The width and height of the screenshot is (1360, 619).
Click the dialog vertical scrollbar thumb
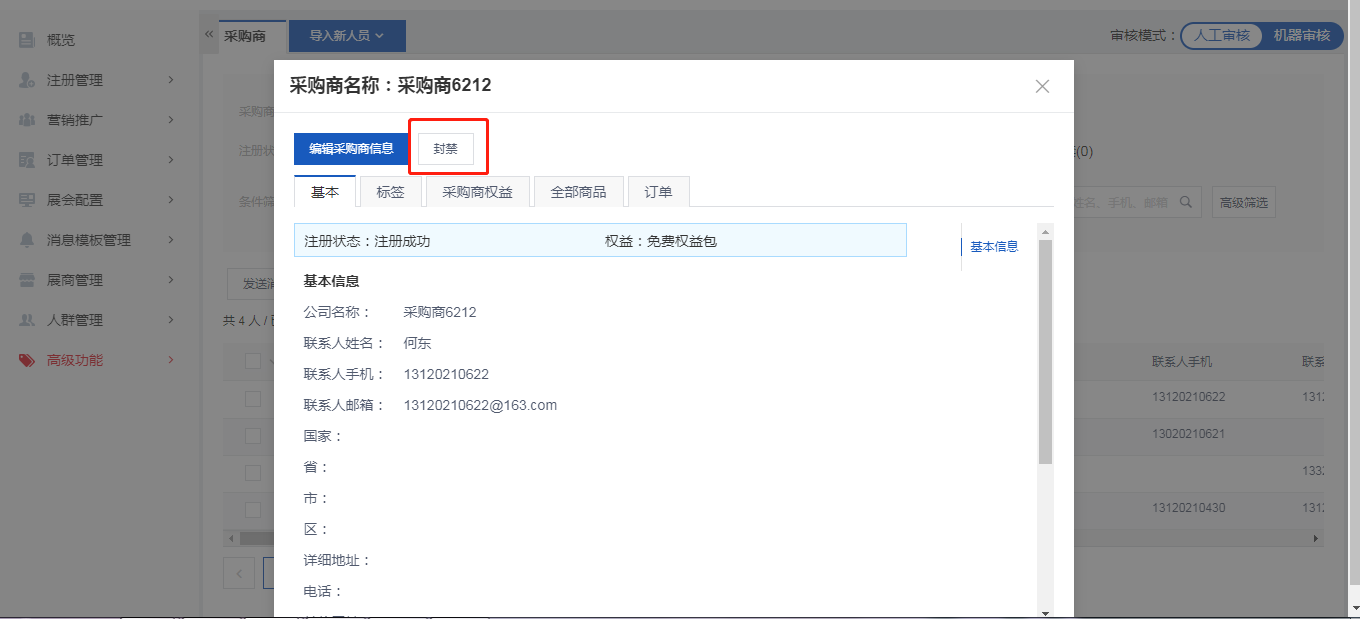click(1045, 352)
